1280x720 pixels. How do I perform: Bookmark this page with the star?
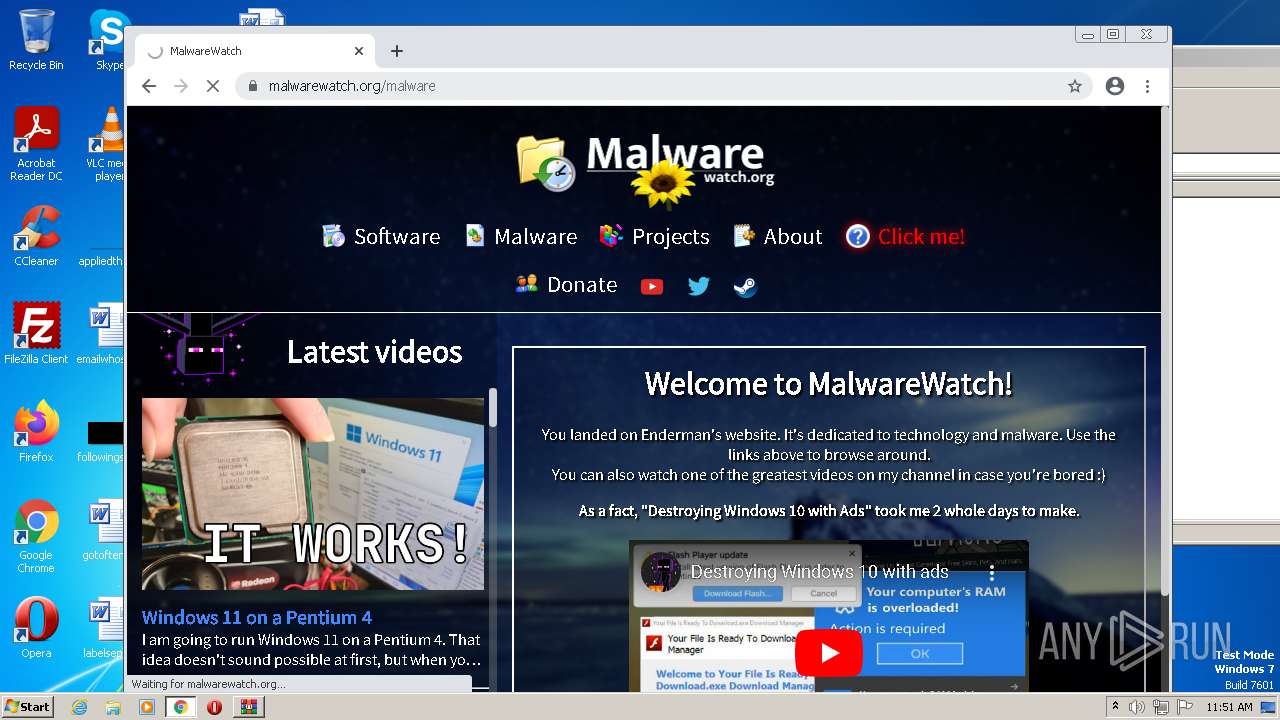click(x=1075, y=86)
